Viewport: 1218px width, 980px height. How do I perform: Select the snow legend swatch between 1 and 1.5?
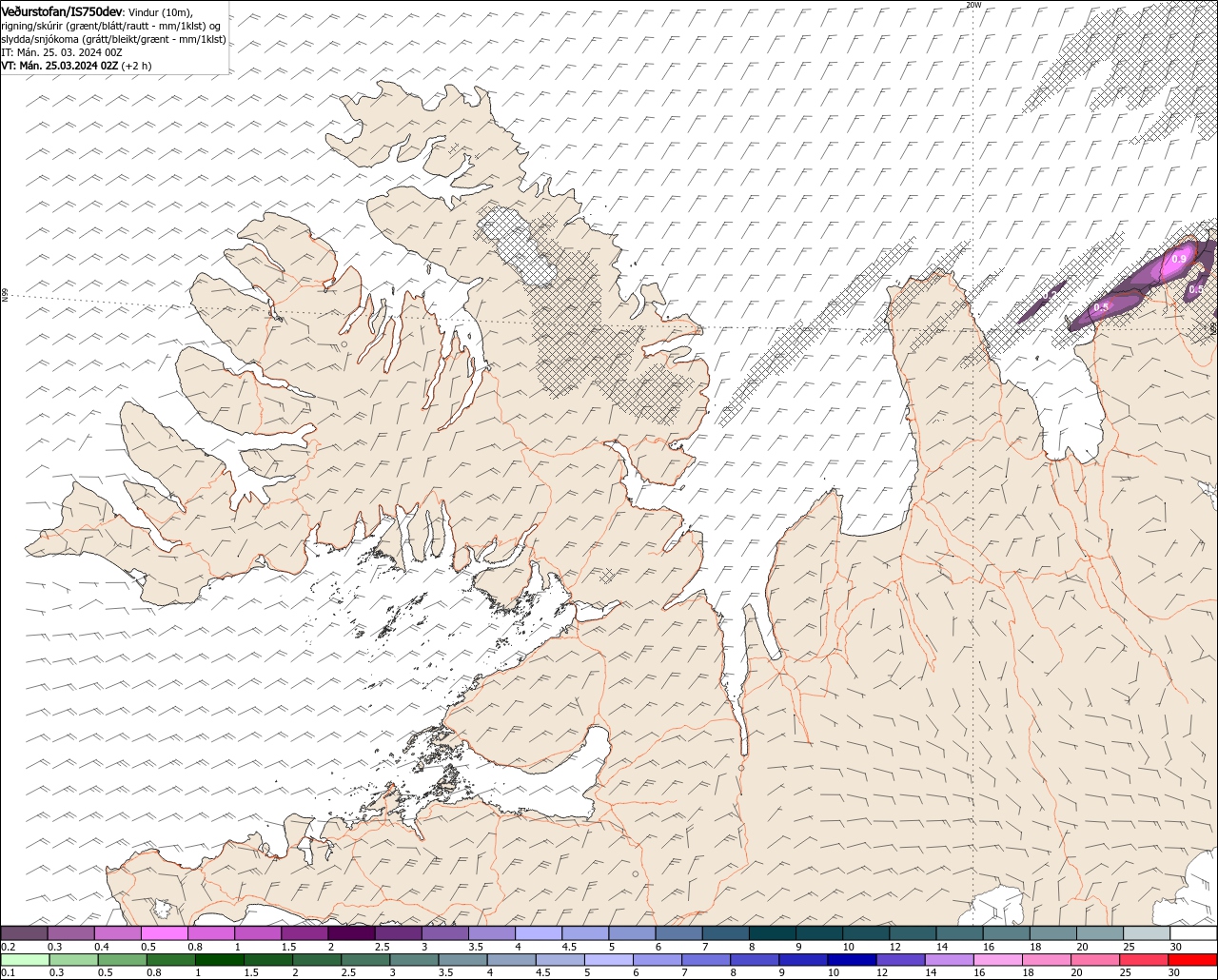click(258, 933)
